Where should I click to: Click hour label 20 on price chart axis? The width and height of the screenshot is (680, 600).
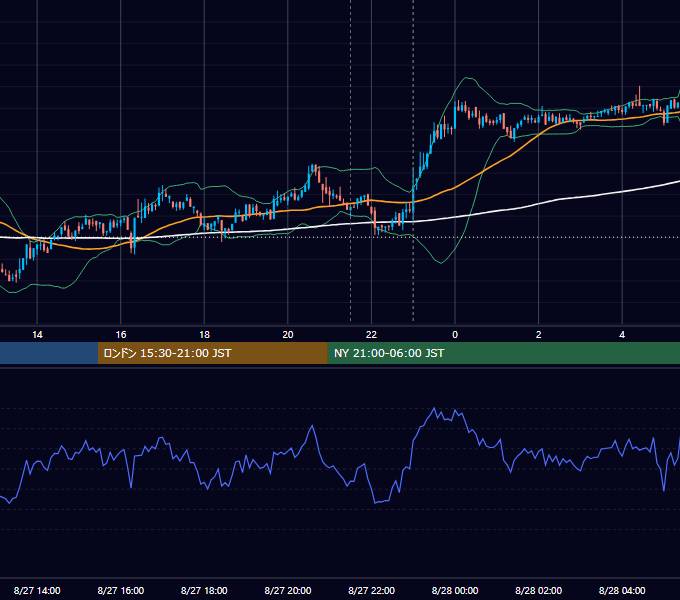(x=288, y=335)
